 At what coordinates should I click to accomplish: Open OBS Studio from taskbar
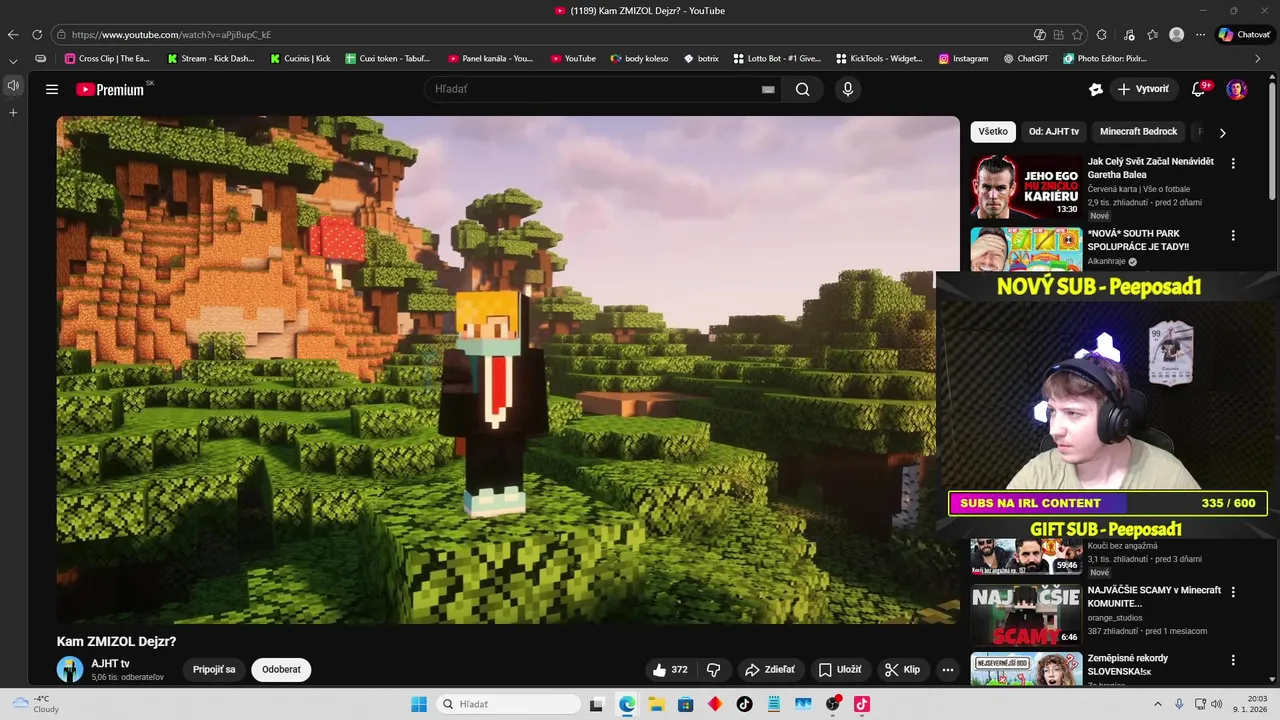point(832,704)
